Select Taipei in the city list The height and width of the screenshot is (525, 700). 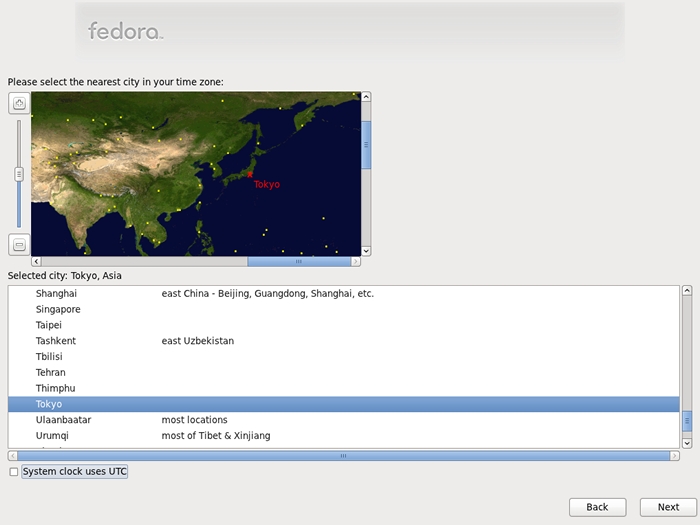point(344,325)
